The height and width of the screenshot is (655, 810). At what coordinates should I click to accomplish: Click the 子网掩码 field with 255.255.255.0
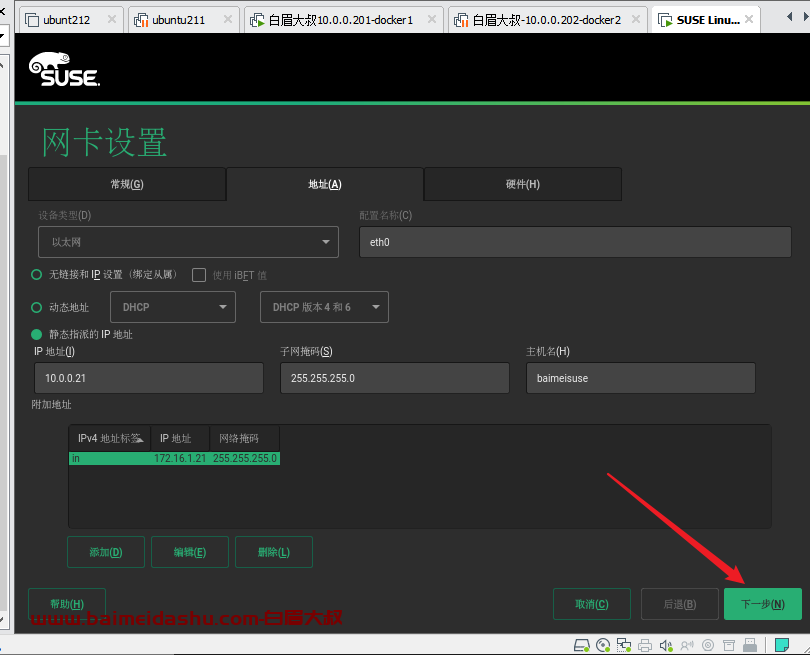(x=395, y=378)
